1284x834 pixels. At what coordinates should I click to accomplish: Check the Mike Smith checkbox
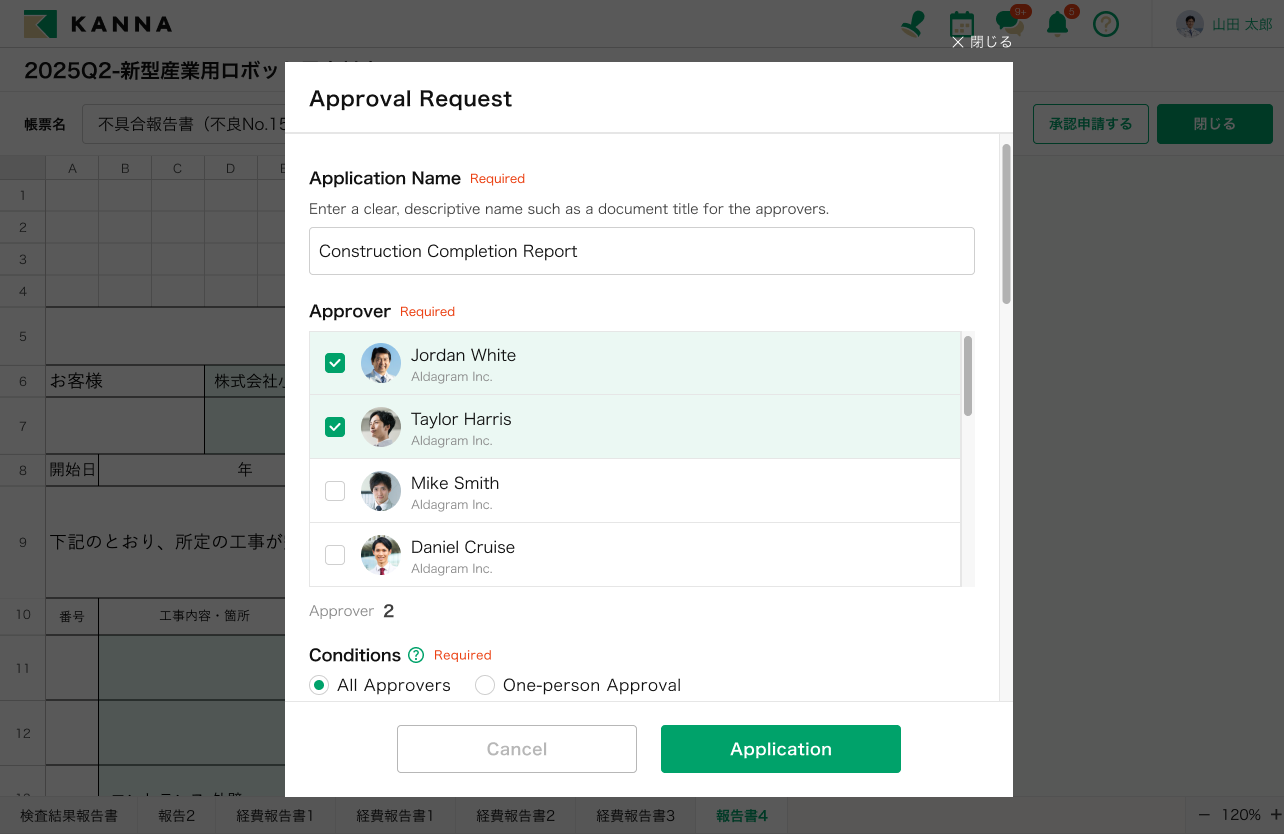coord(335,491)
